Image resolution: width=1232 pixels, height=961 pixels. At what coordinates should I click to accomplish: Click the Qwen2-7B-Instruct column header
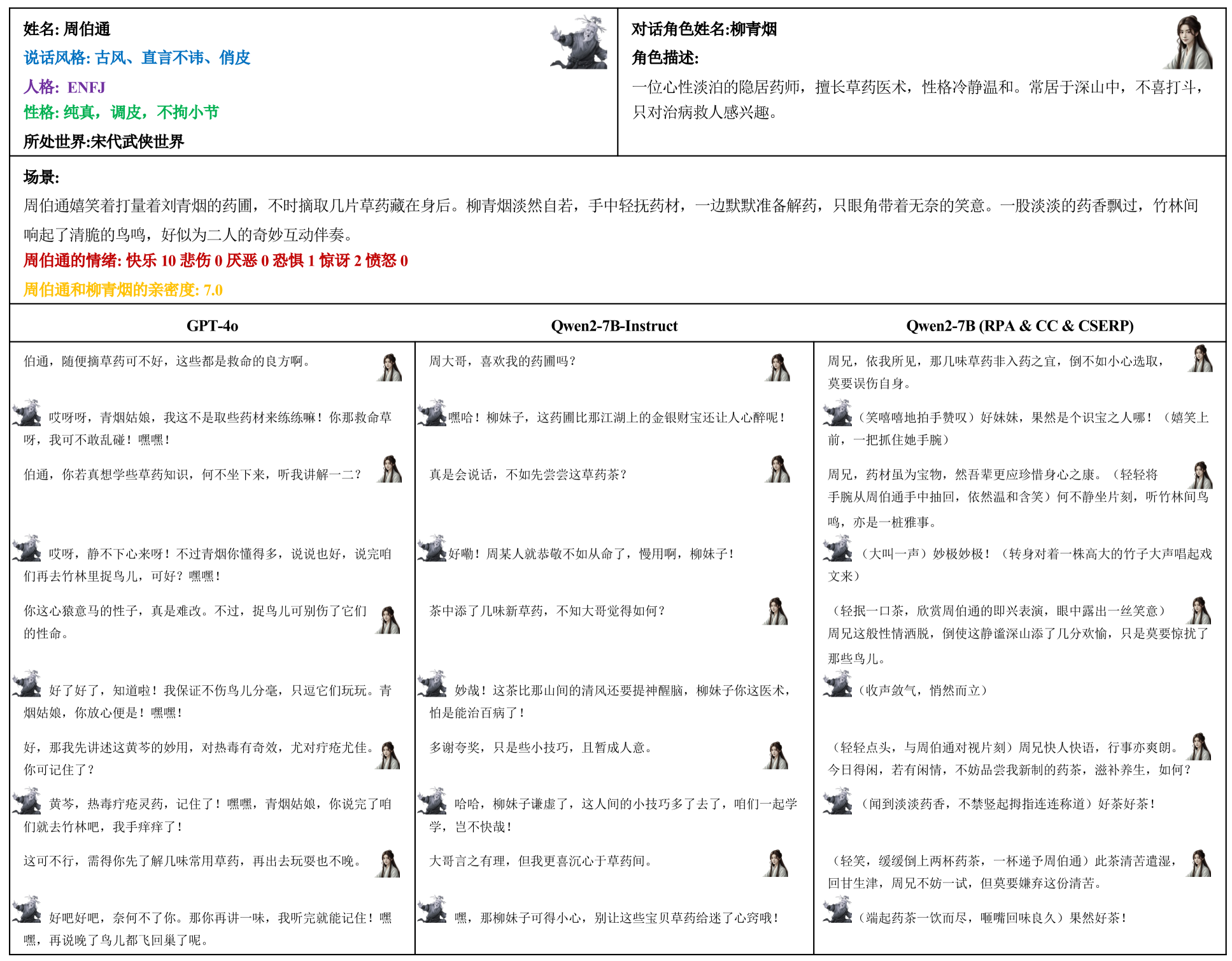614,326
